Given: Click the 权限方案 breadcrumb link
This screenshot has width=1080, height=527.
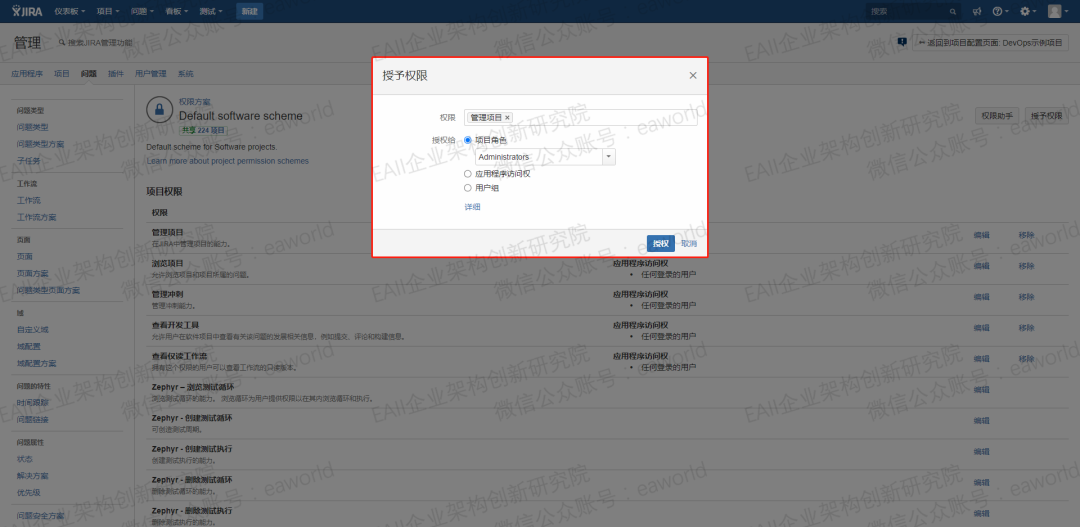Looking at the screenshot, I should pos(195,102).
